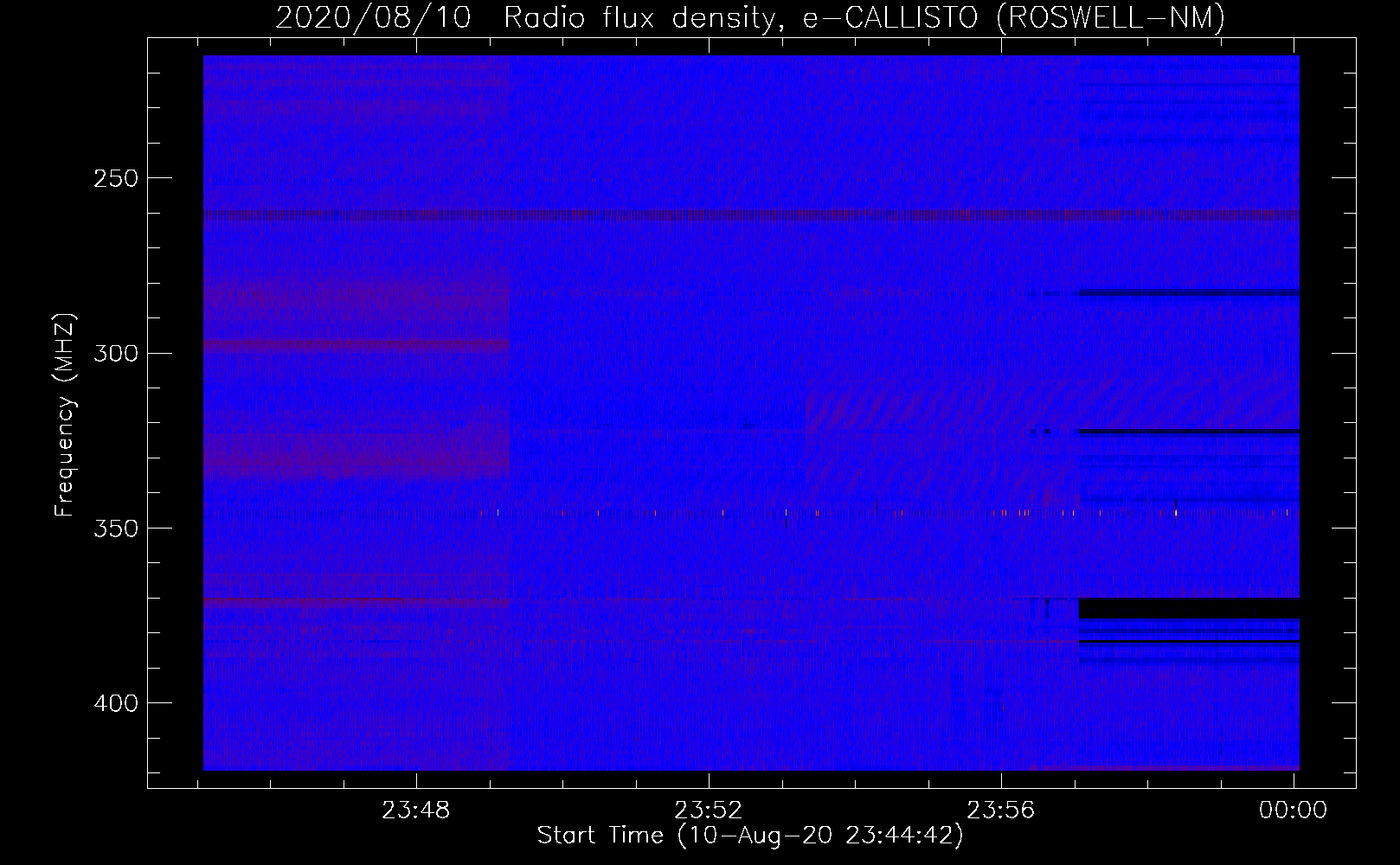Click the 23:48 time tick label

click(416, 811)
